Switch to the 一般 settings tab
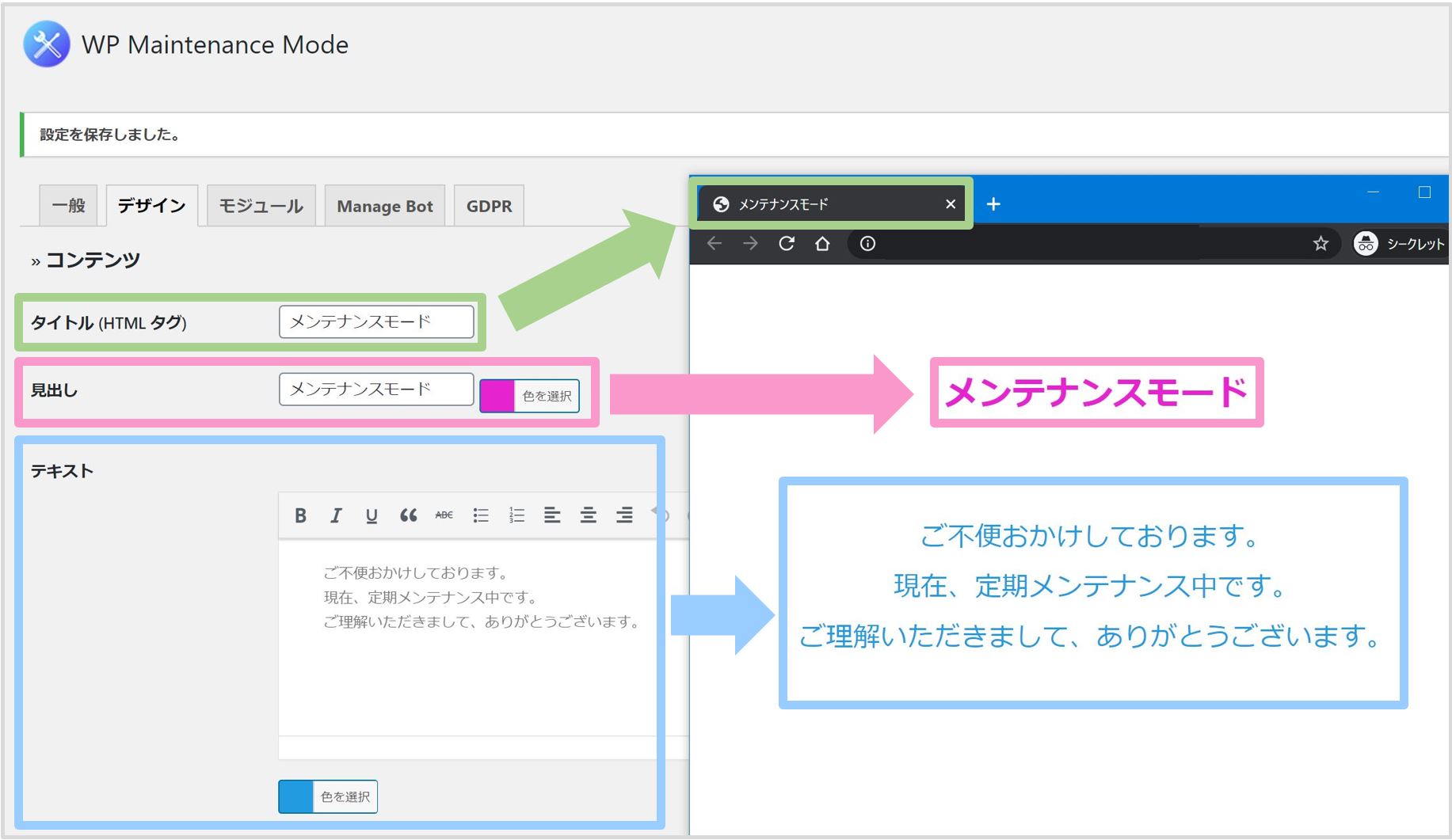Image resolution: width=1452 pixels, height=840 pixels. click(x=68, y=205)
